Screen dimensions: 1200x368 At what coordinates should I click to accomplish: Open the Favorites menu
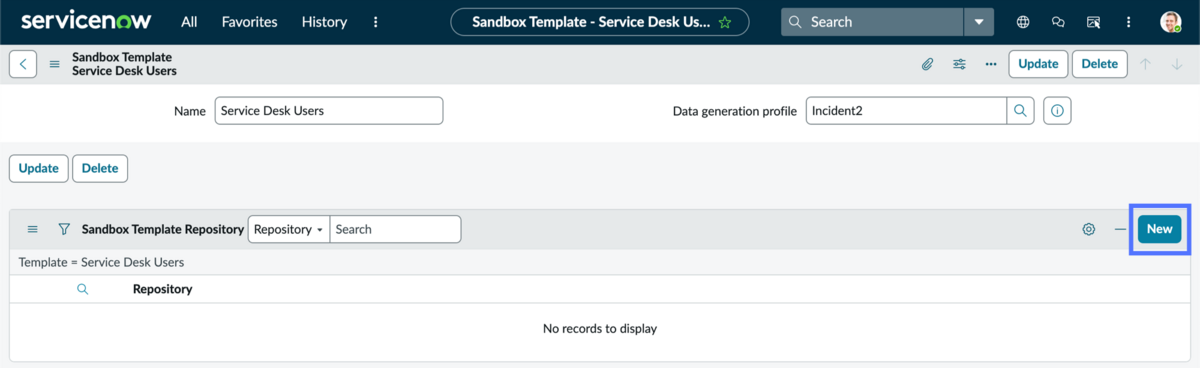pyautogui.click(x=249, y=22)
